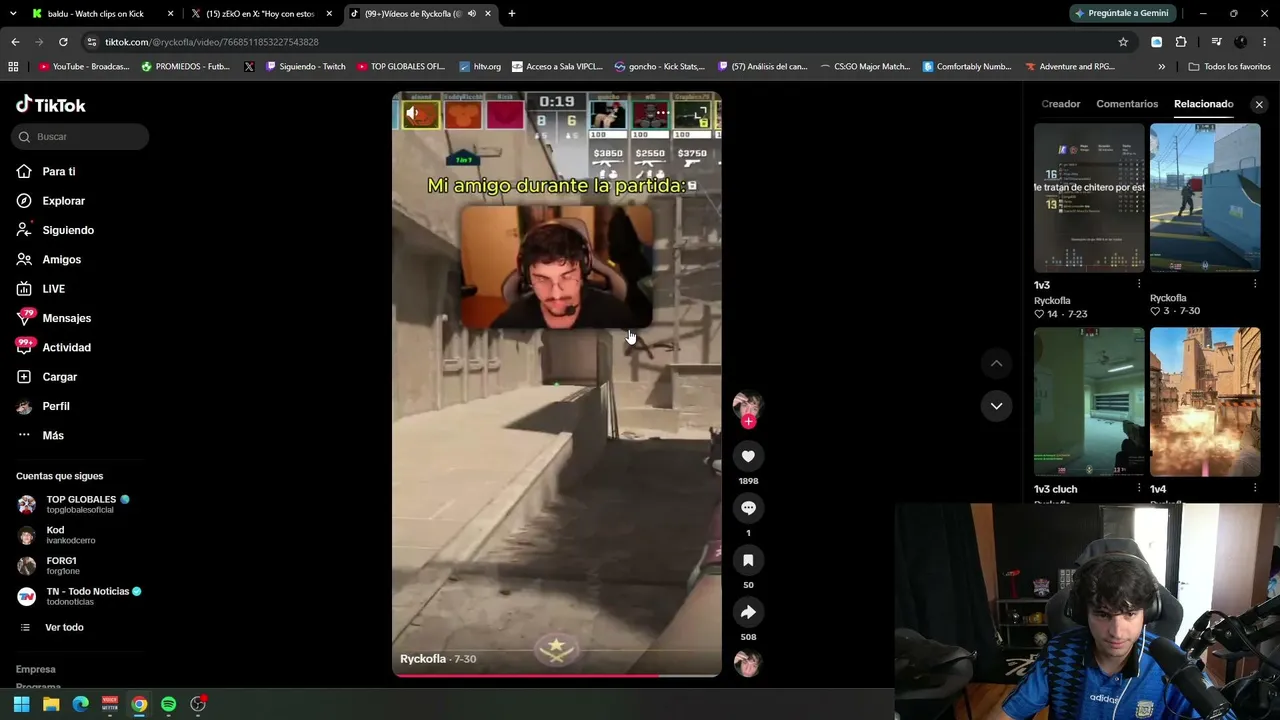Open options menu for the 1v4 video
The image size is (1280, 720).
pyautogui.click(x=1255, y=489)
